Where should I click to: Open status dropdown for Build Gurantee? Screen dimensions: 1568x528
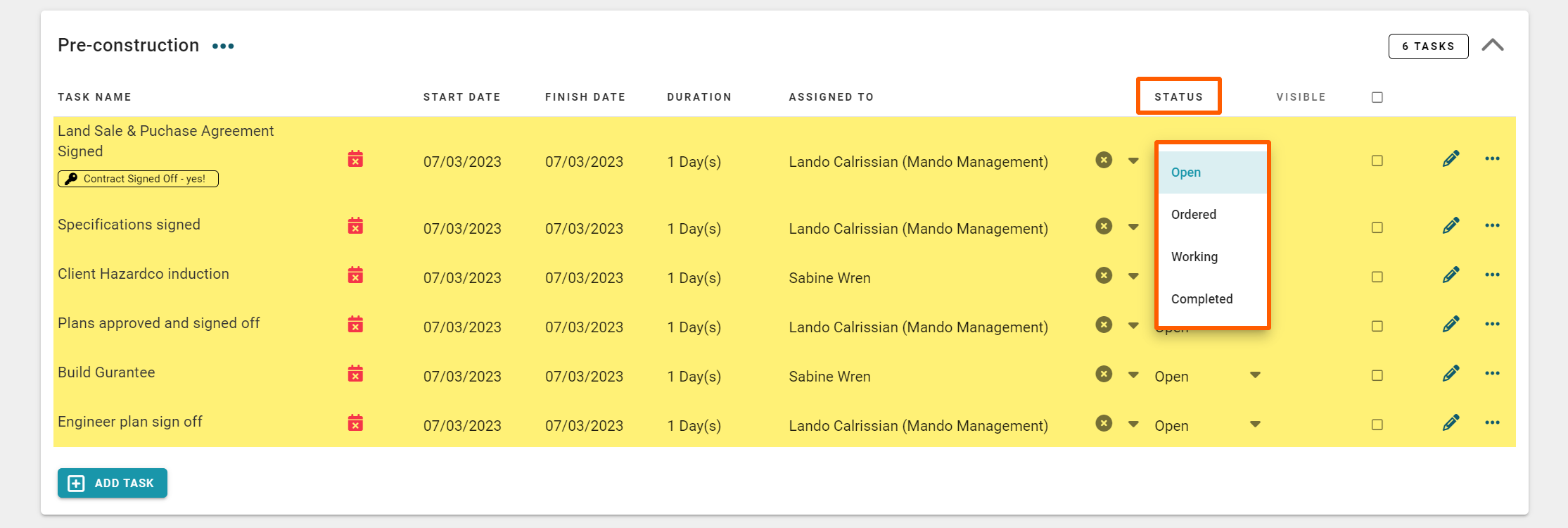[1255, 375]
